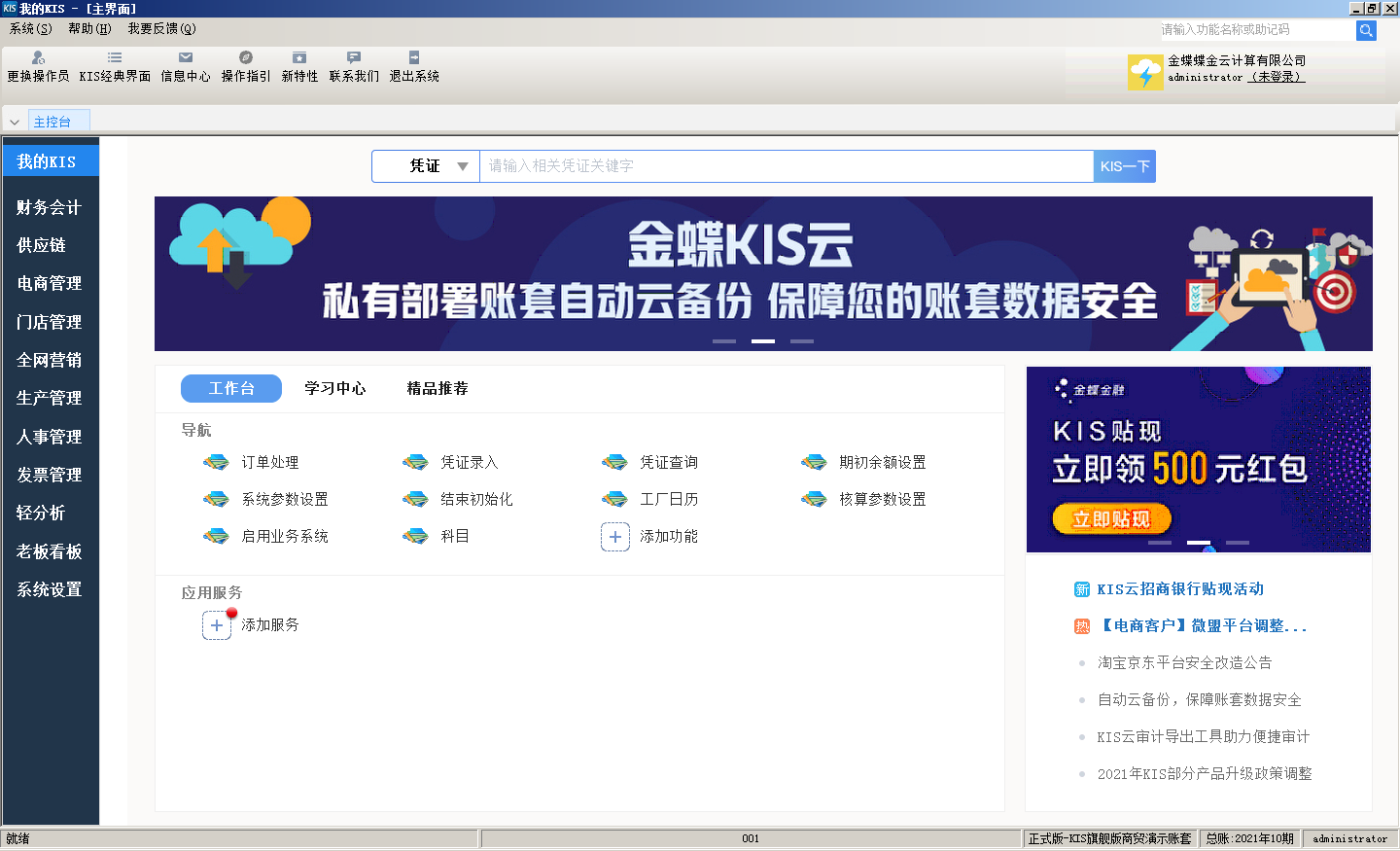This screenshot has height=851, width=1400.
Task: Open 财务会计 module in the sidebar
Action: pyautogui.click(x=51, y=207)
